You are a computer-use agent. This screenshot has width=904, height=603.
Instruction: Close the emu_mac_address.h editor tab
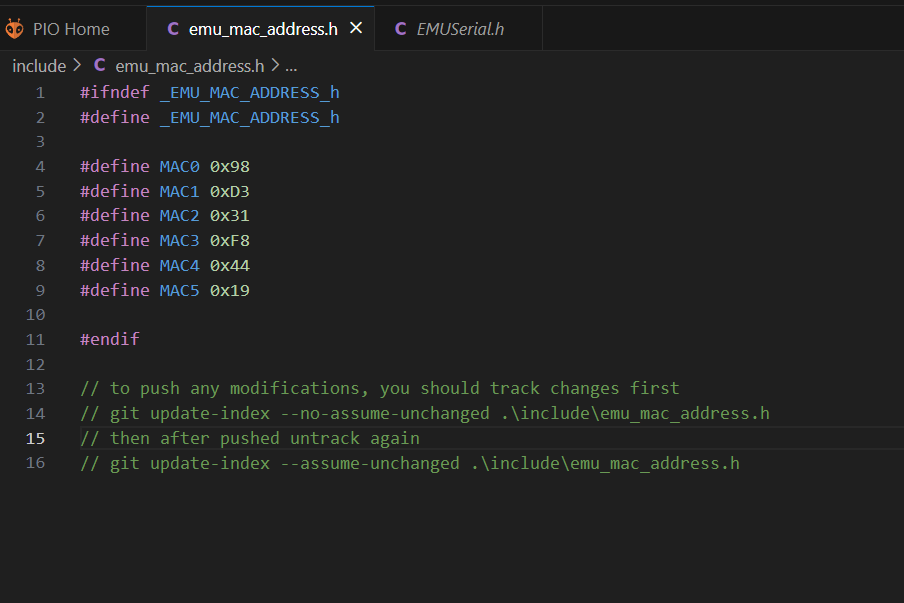point(355,28)
